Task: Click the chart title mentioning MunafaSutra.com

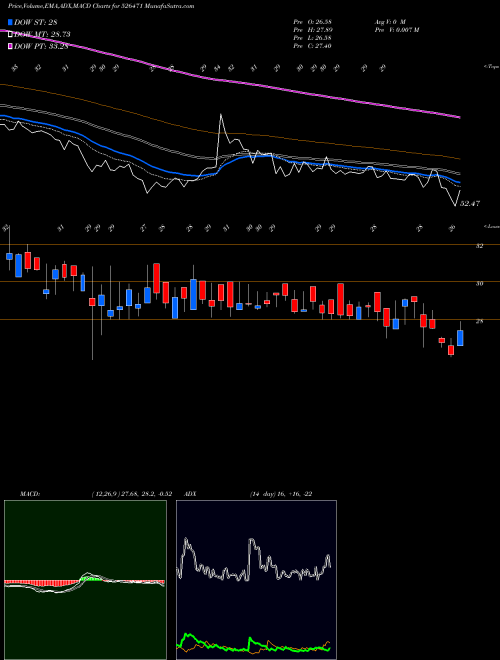Action: 101,6
